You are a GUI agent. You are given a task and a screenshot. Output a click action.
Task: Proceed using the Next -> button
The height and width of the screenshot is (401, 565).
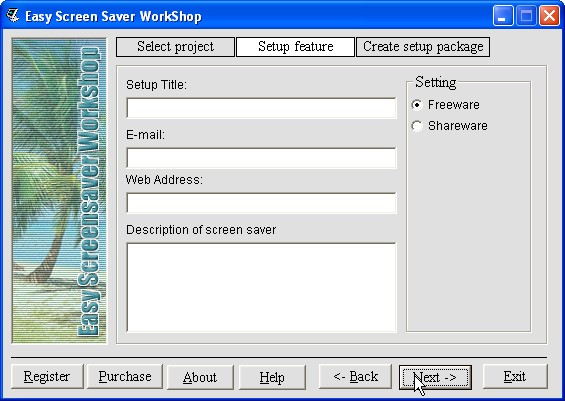[435, 377]
